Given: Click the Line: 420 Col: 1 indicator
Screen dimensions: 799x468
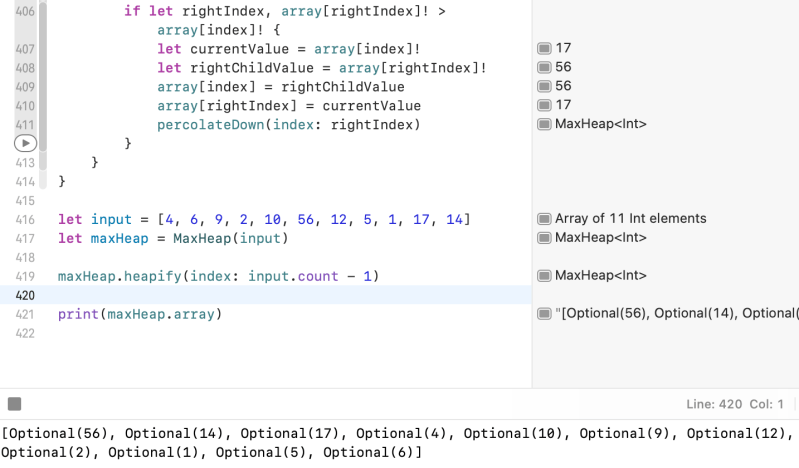Looking at the screenshot, I should pyautogui.click(x=735, y=404).
